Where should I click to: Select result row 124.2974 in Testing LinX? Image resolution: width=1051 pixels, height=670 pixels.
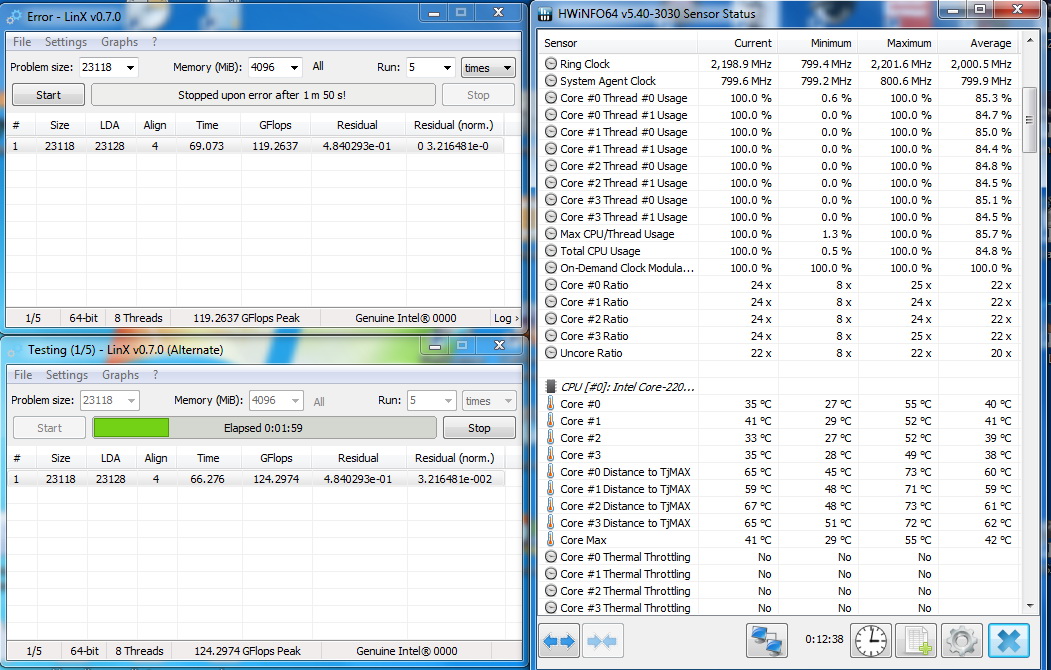[255, 478]
